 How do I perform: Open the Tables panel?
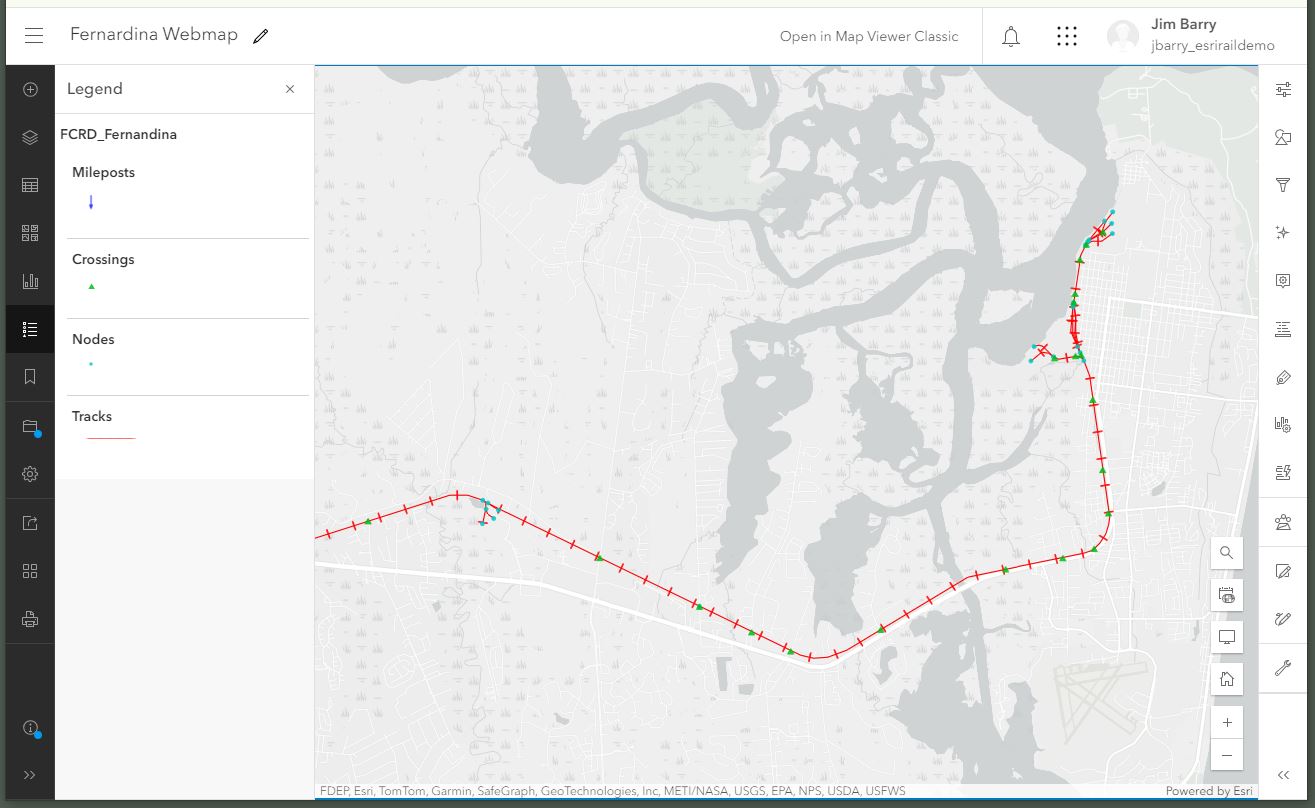point(30,184)
